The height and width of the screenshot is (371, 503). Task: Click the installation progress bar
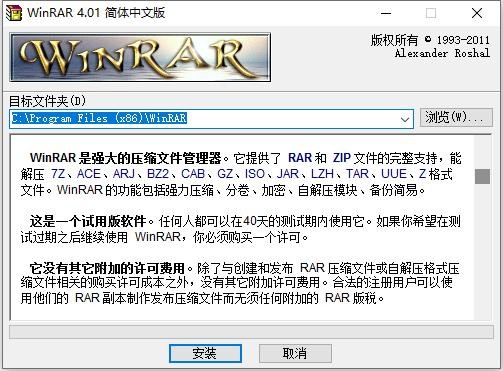pyautogui.click(x=251, y=332)
